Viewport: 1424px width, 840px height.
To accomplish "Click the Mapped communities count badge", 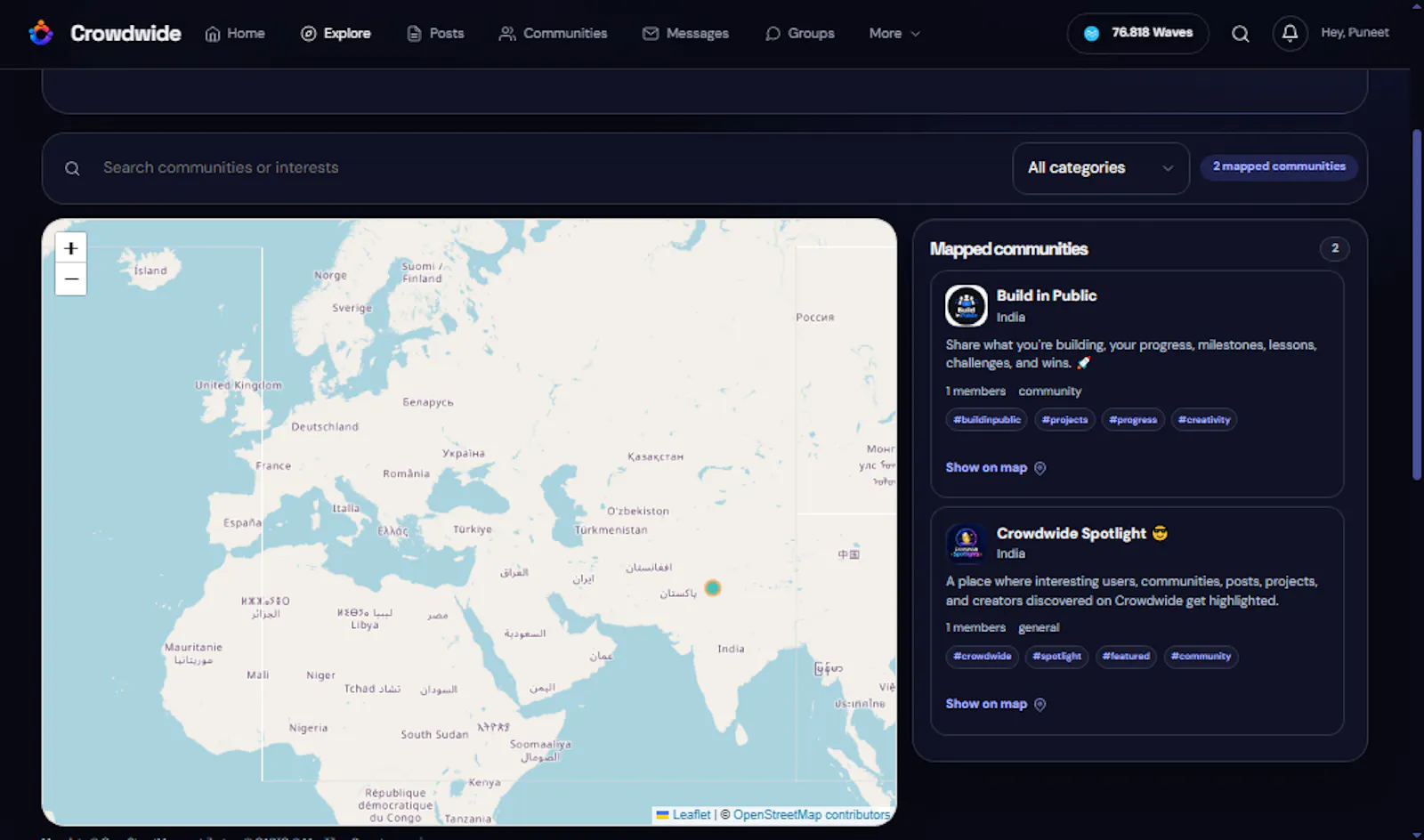I will [x=1334, y=248].
